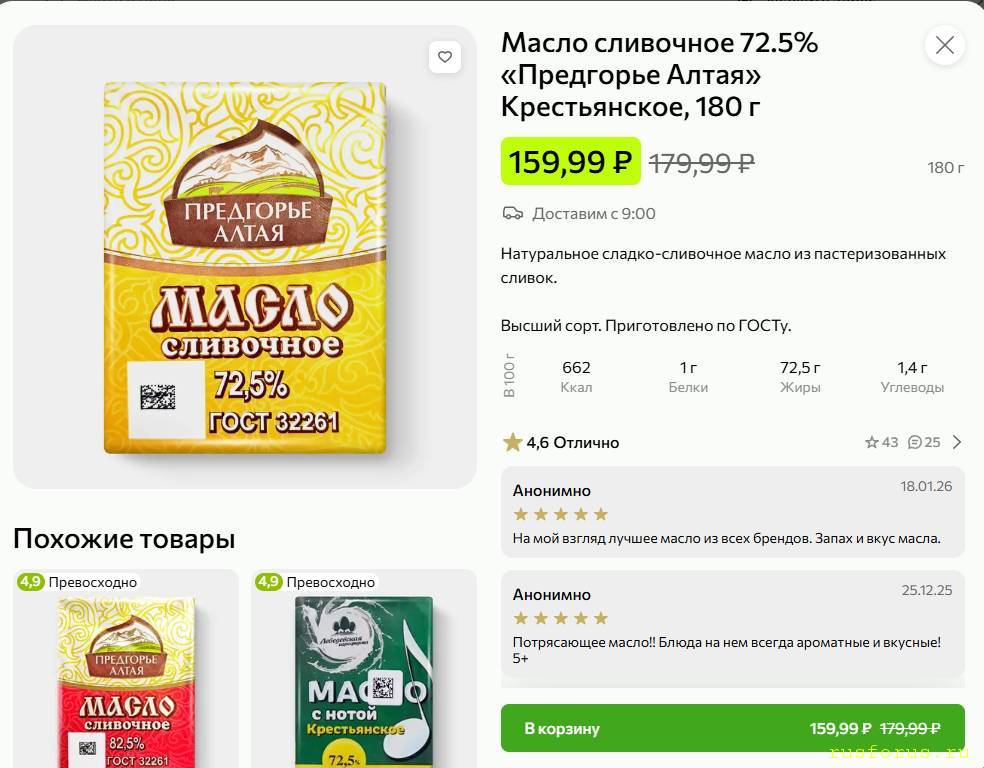984x768 pixels.
Task: Expand all reviews with chevron arrow
Action: pyautogui.click(x=957, y=442)
